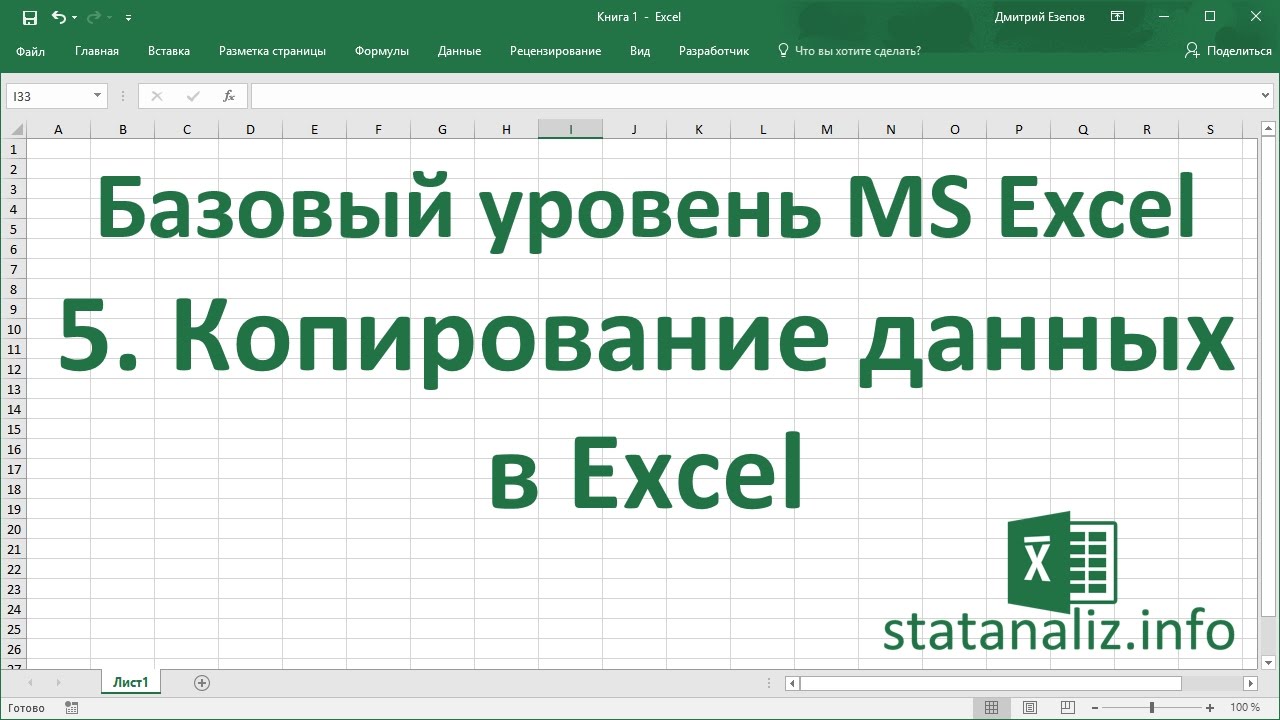Viewport: 1280px width, 720px height.
Task: Click the 'Что вы хотите сделать?' search field
Action: pyautogui.click(x=849, y=51)
